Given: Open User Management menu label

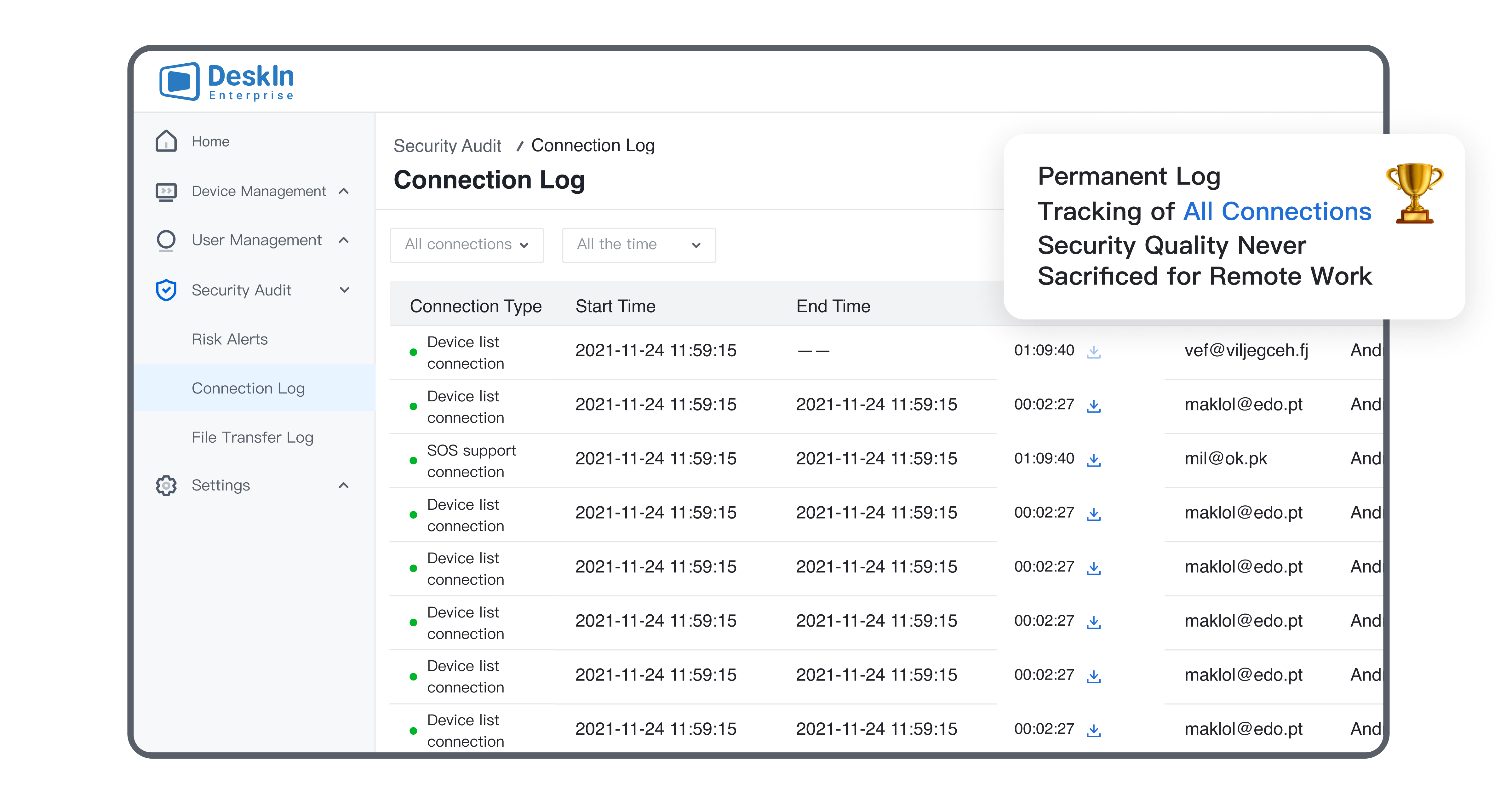Looking at the screenshot, I should [256, 240].
